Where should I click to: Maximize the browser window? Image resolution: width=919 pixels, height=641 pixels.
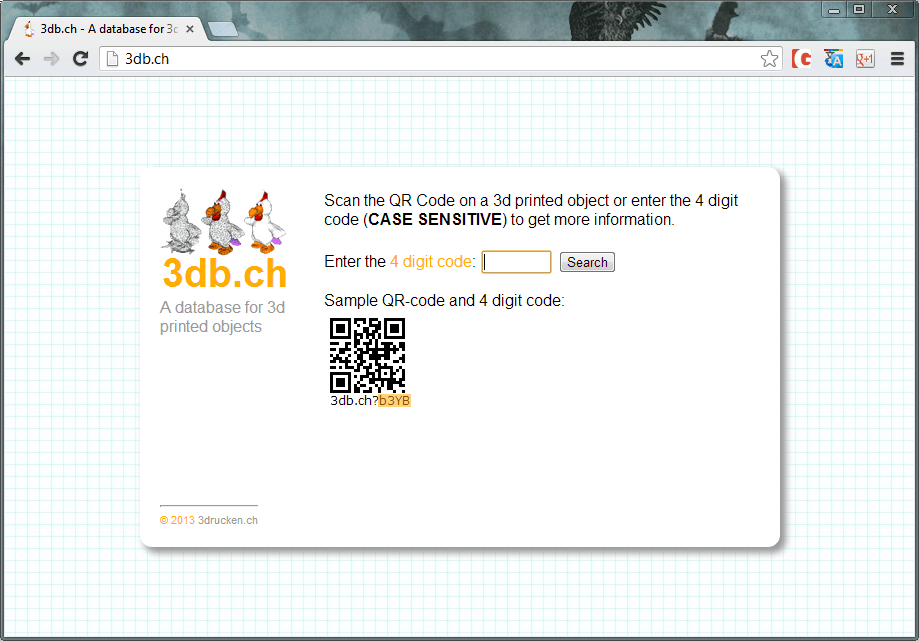(x=859, y=9)
